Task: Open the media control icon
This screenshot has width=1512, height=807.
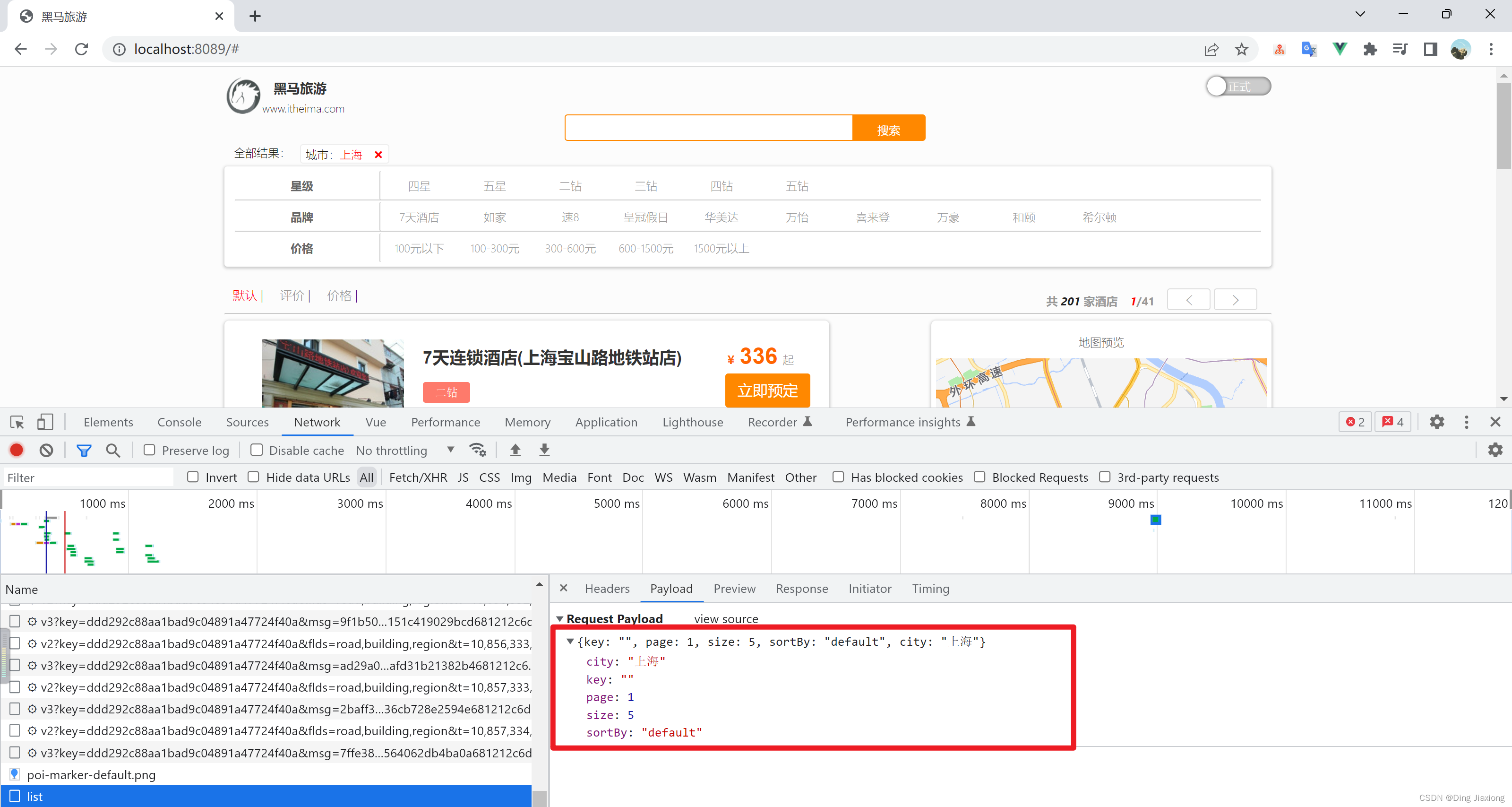Action: (x=1400, y=49)
